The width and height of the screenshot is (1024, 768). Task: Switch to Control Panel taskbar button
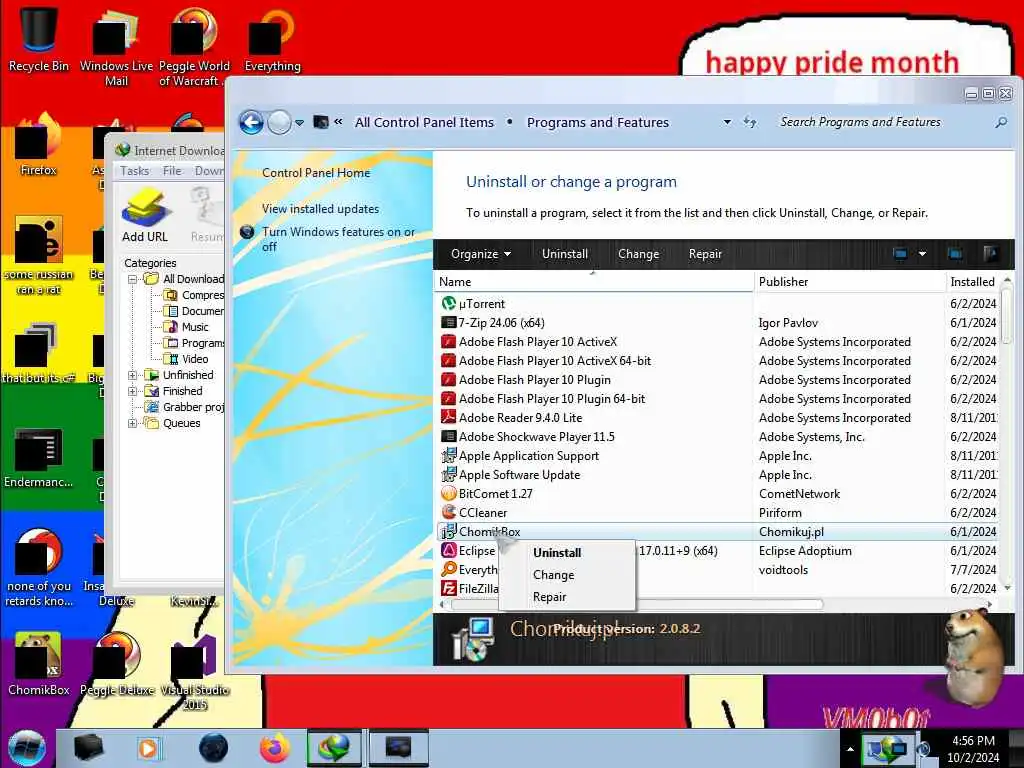[398, 748]
